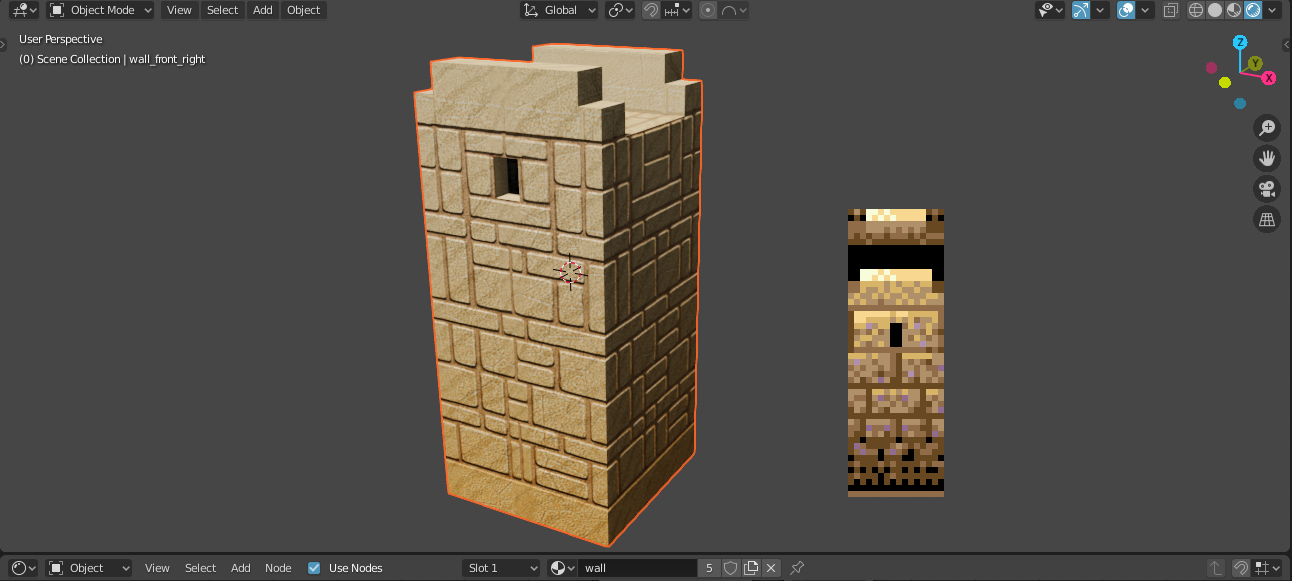Viewport: 1292px width, 581px height.
Task: Uncheck the Use Nodes checkbox
Action: coord(314,568)
